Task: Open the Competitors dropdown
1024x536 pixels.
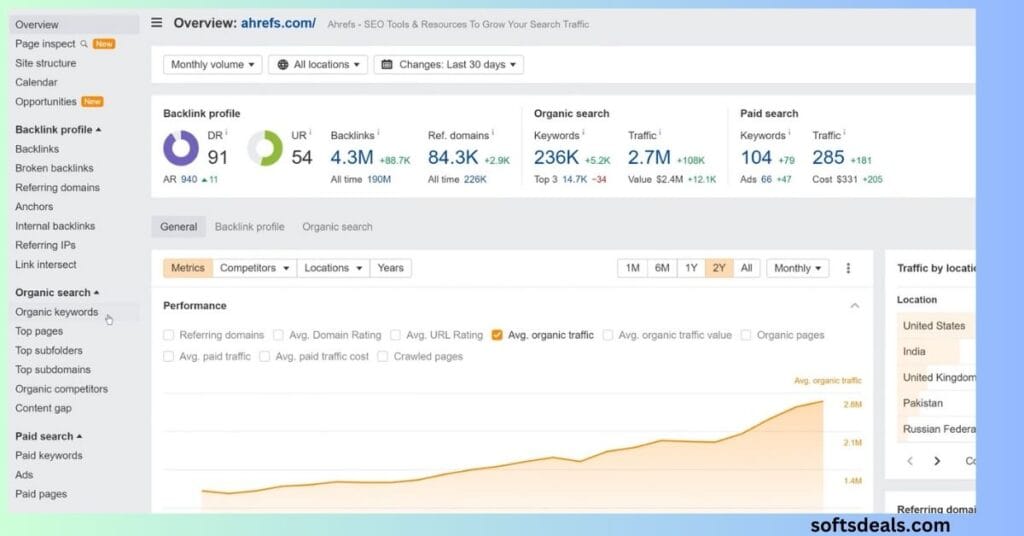Action: (254, 268)
